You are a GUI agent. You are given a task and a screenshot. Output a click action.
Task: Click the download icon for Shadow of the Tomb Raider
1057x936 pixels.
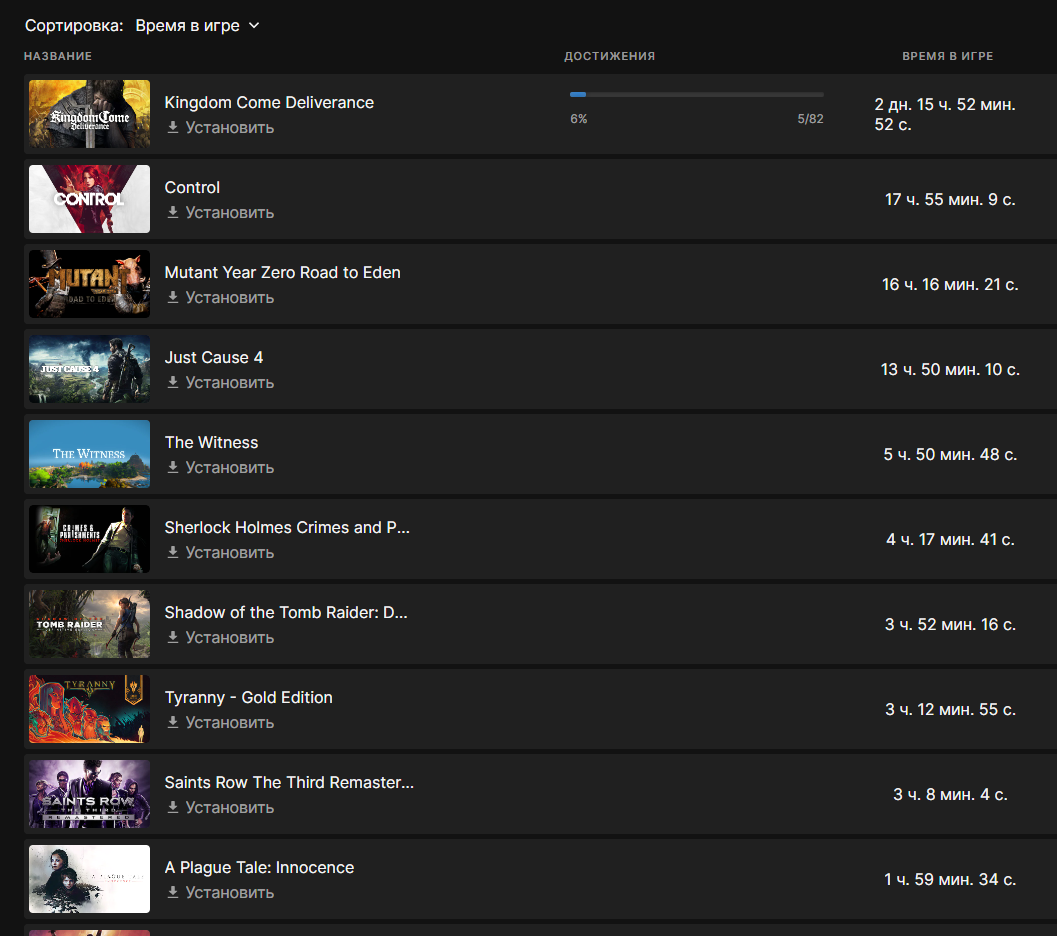tap(173, 637)
